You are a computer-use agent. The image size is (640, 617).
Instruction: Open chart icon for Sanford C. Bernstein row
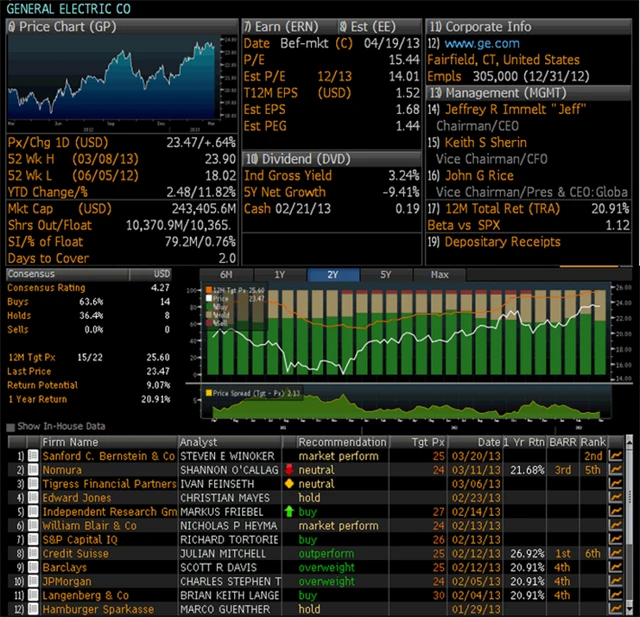[x=616, y=456]
